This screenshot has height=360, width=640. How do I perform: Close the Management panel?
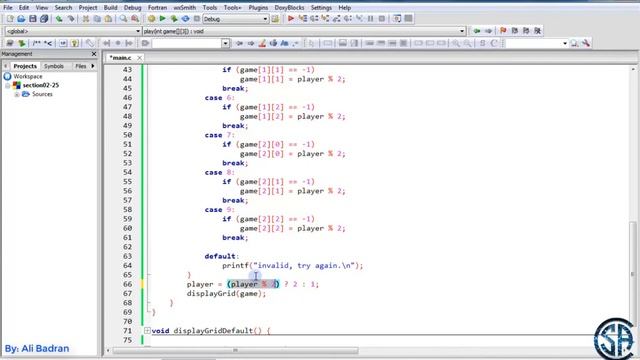coord(94,54)
